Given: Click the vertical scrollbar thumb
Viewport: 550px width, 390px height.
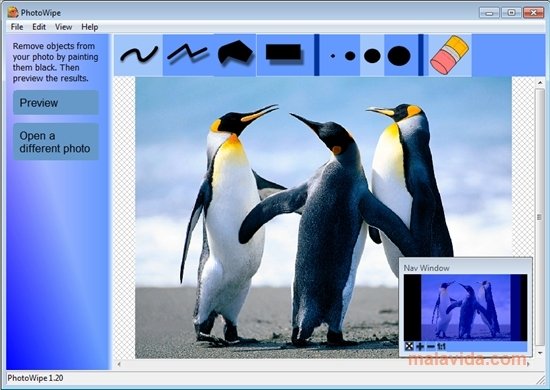Looking at the screenshot, I should tap(540, 217).
